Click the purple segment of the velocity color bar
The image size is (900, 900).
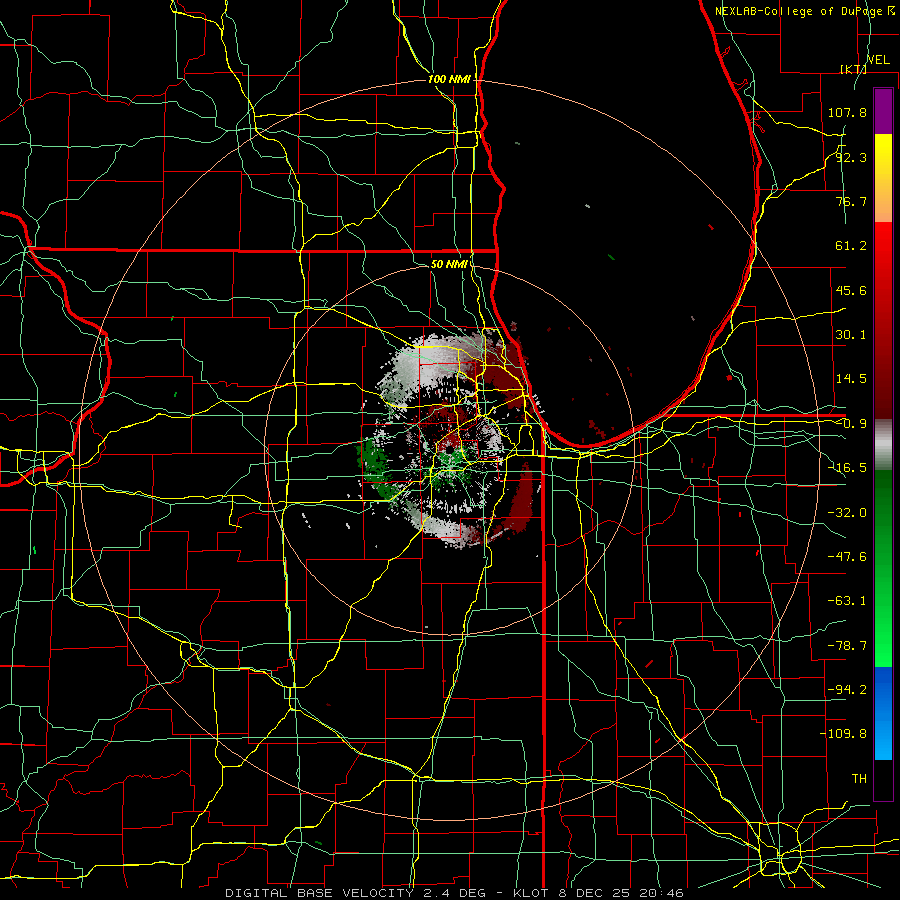[883, 111]
